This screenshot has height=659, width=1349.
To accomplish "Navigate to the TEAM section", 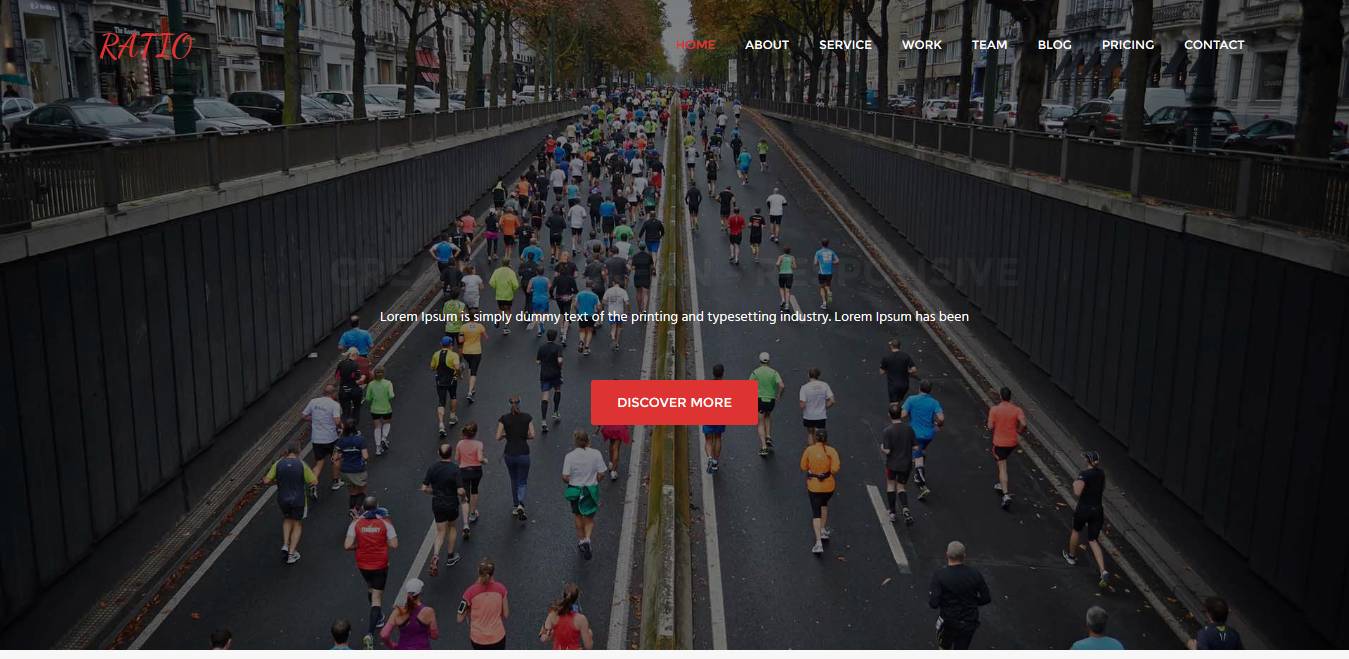I will (989, 45).
